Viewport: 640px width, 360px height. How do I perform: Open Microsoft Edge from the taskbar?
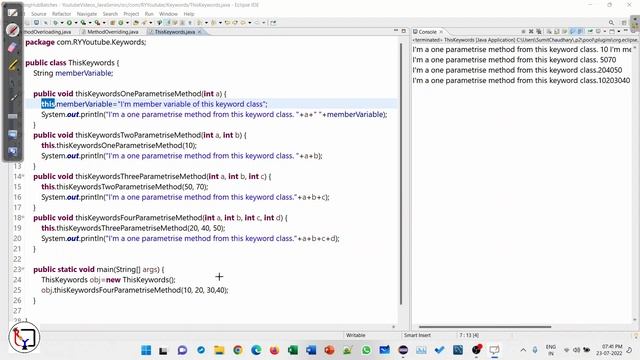click(x=256, y=350)
